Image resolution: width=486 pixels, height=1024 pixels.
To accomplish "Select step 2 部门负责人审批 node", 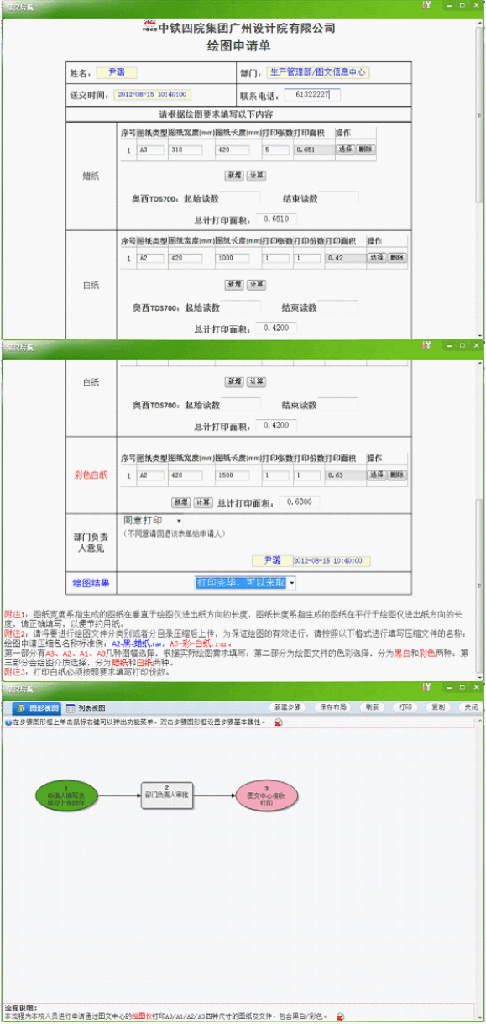I will point(167,794).
